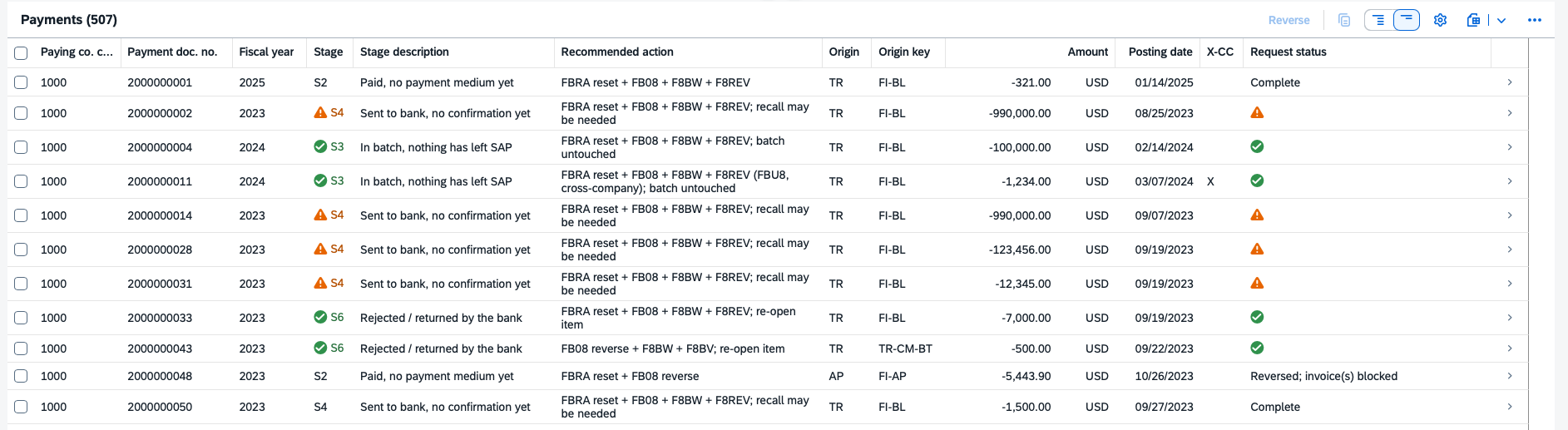Viewport: 1568px width, 430px height.
Task: Export table to spreadsheet
Action: point(1473,20)
